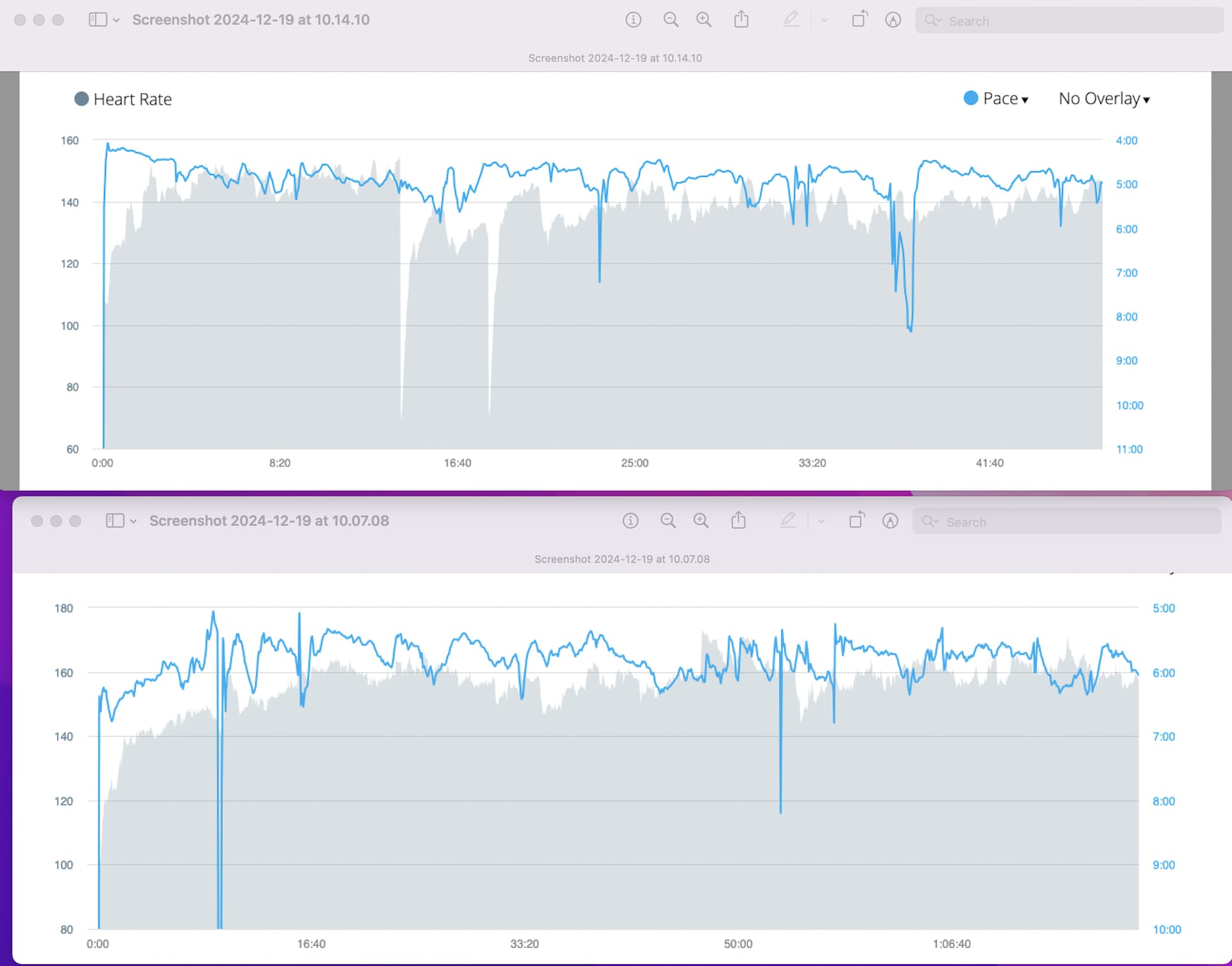Viewport: 1232px width, 966px height.
Task: Open the annotate circle icon in top window
Action: point(893,20)
